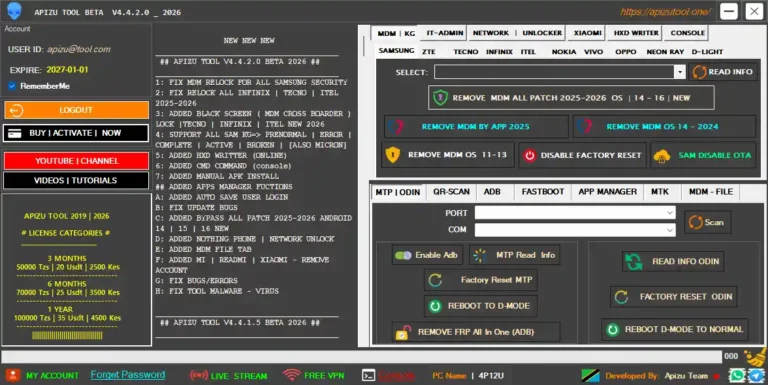The width and height of the screenshot is (768, 385).
Task: Click the green shield on Remove MDM All Patch
Action: (440, 97)
